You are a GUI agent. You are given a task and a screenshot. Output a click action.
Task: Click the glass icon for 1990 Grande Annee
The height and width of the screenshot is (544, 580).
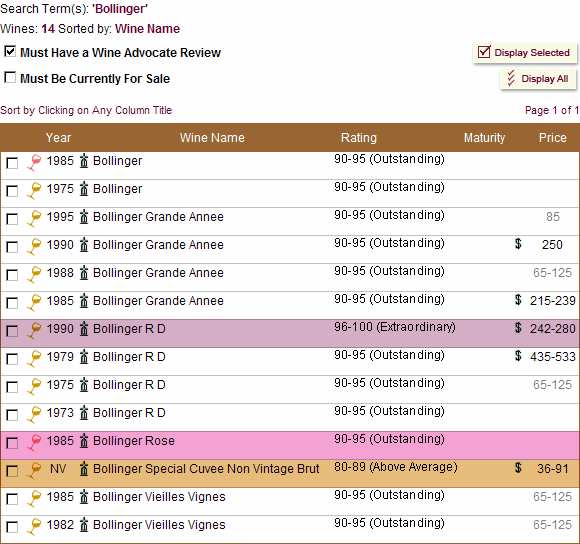click(x=34, y=247)
